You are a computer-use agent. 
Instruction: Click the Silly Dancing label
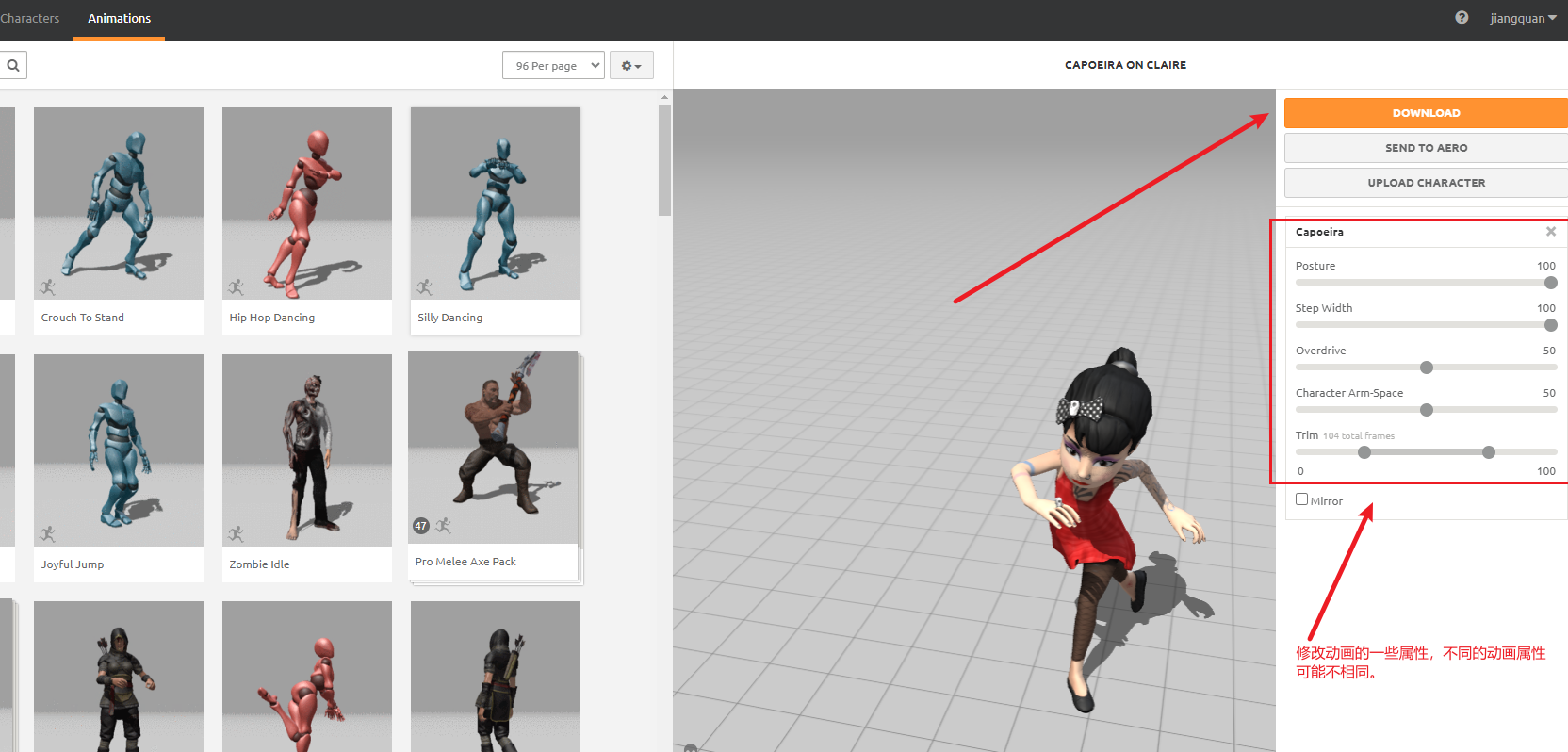(x=450, y=318)
